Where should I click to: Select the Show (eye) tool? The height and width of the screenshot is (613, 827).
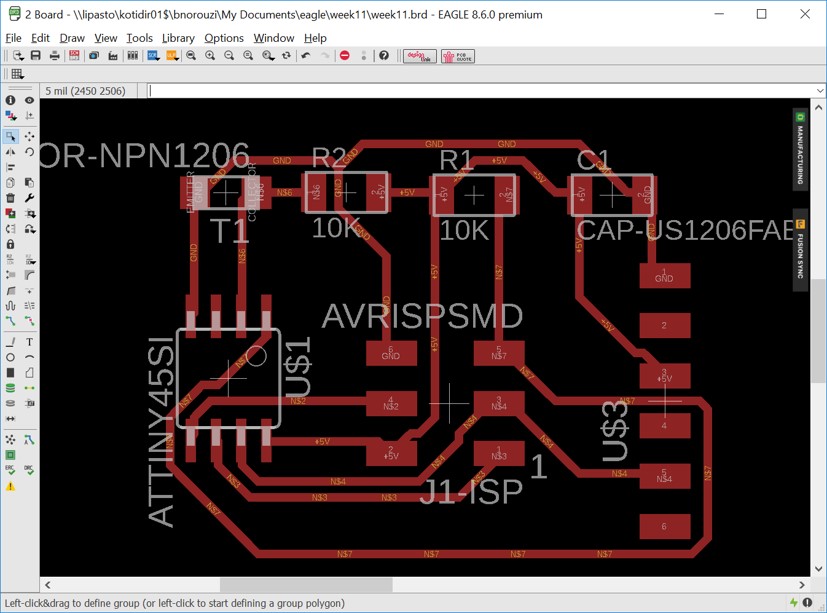coord(30,100)
